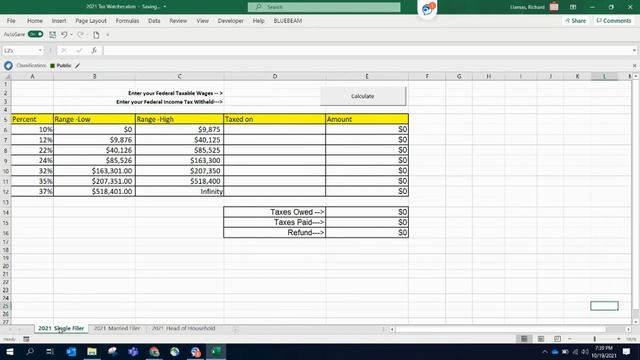
Task: Click the Share button
Action: 575,21
